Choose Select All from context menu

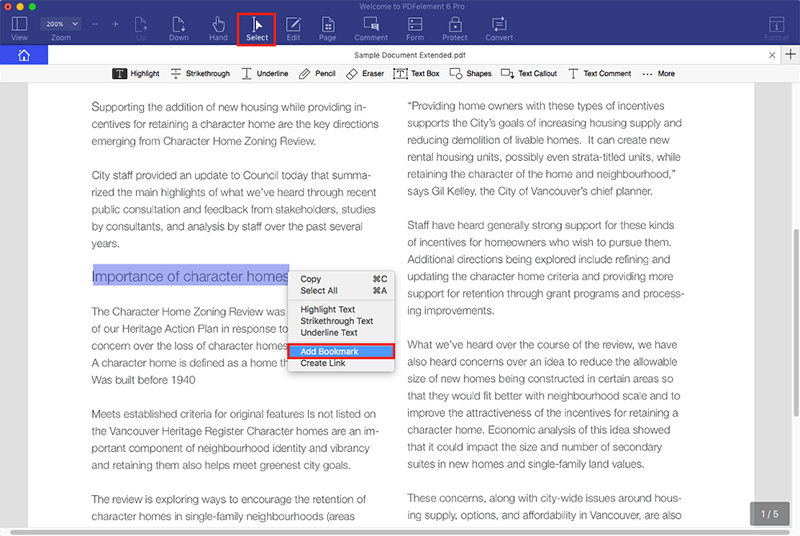tap(341, 291)
